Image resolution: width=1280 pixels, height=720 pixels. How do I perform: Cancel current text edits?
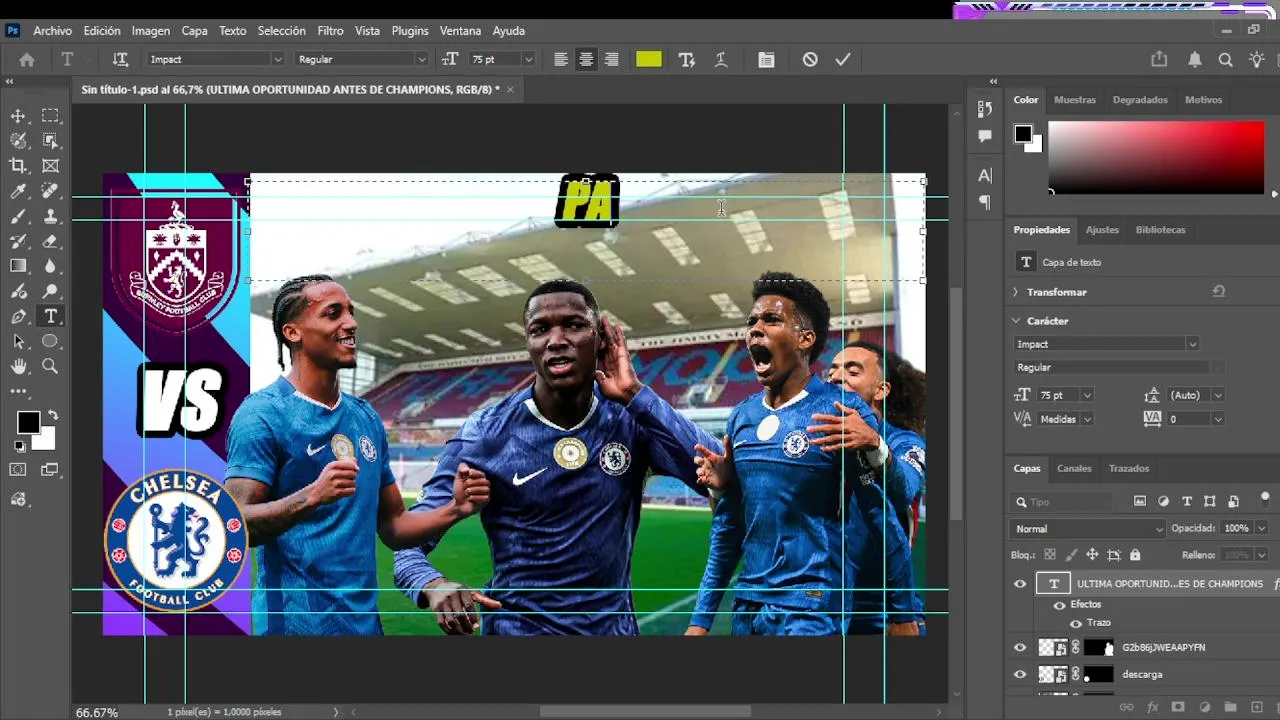(810, 59)
